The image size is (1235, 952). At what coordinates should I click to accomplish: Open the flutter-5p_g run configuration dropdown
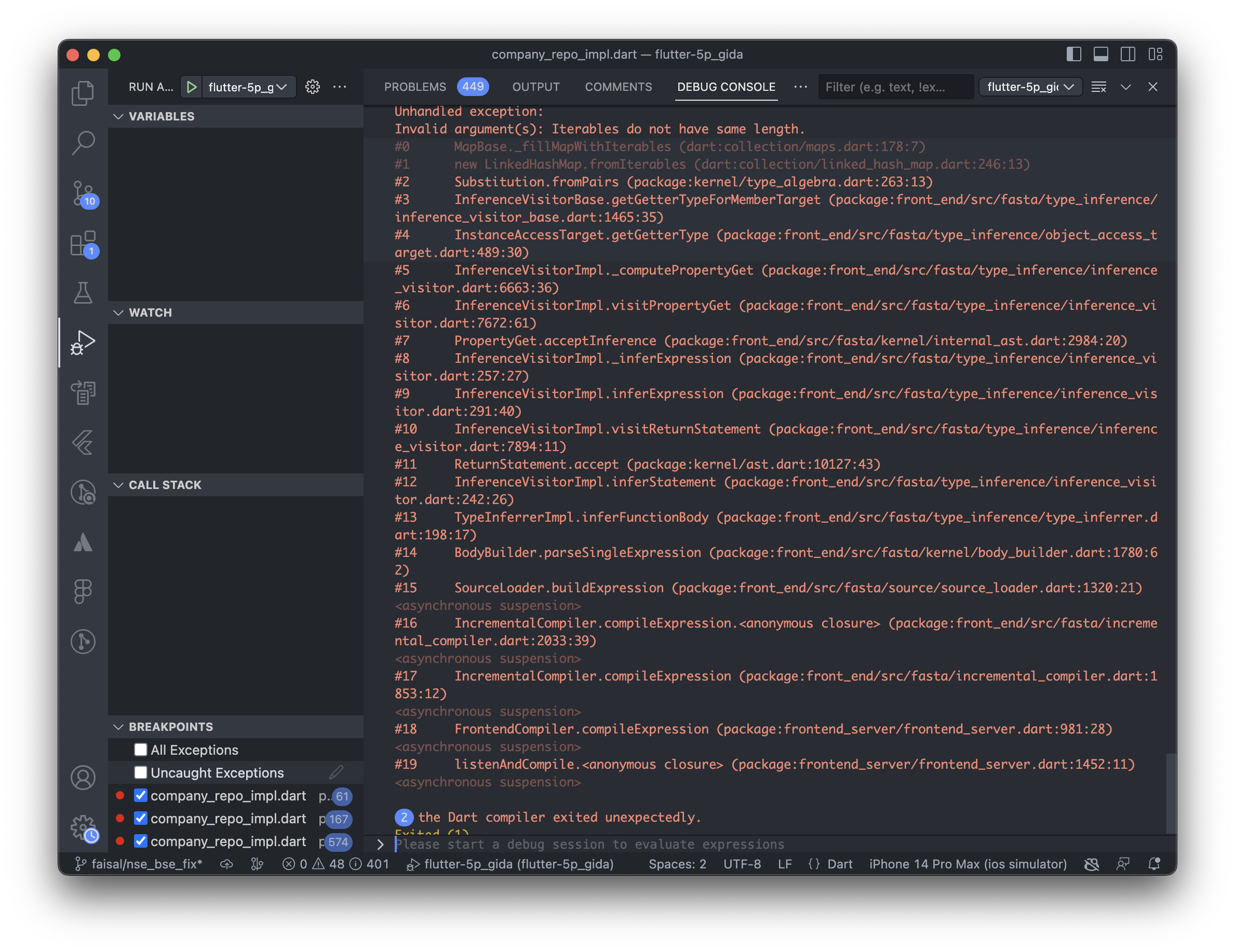click(x=248, y=87)
